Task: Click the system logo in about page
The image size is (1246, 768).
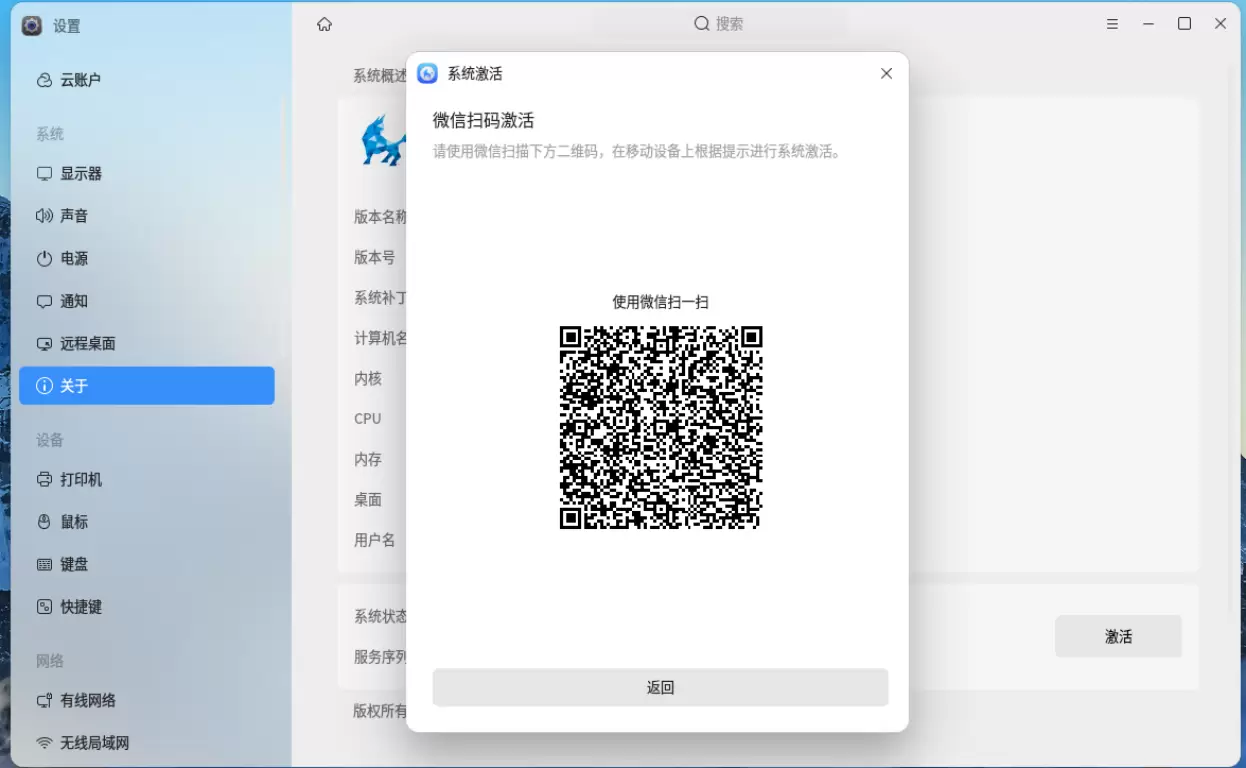Action: 383,141
